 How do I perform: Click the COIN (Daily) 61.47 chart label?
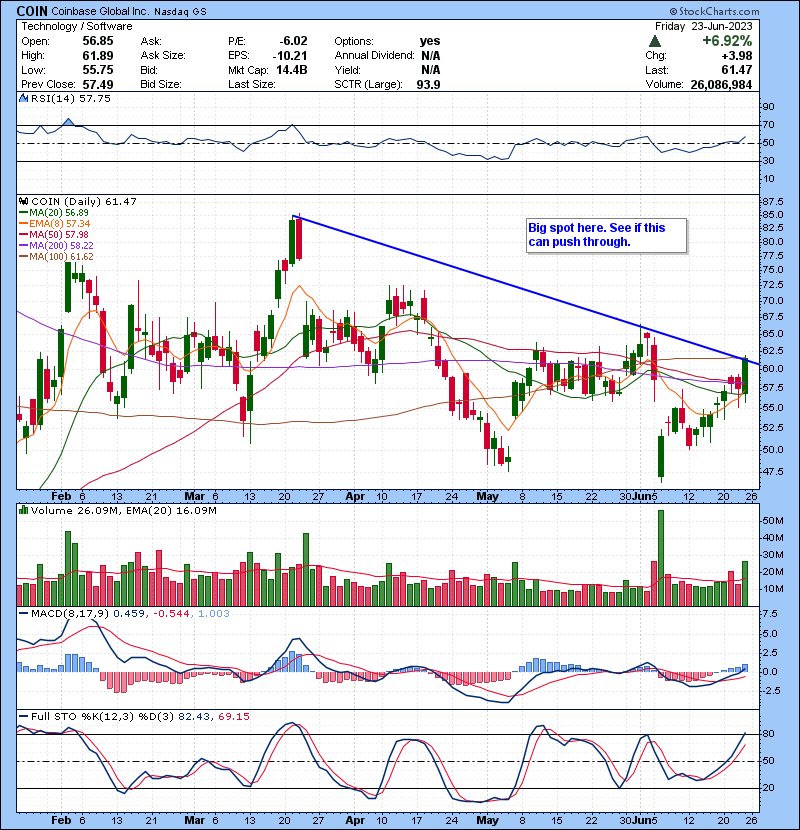84,201
